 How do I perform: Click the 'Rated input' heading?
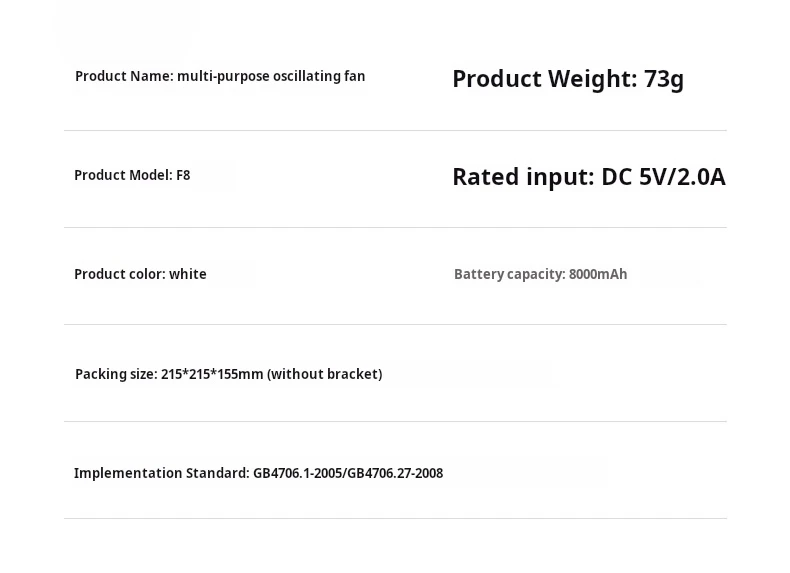(522, 177)
